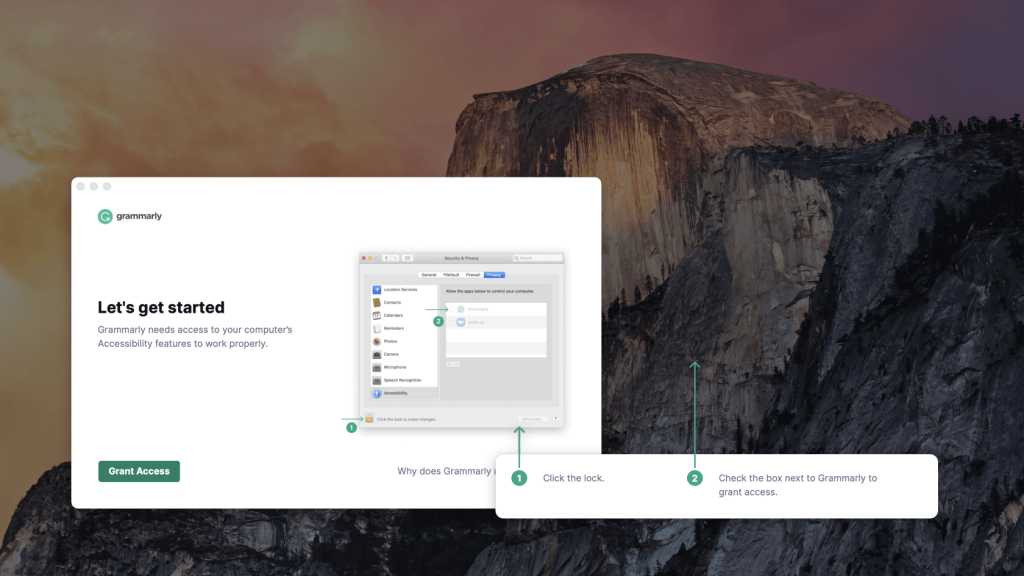Toggle the zoom.us checkbox
This screenshot has width=1024, height=576.
[451, 322]
